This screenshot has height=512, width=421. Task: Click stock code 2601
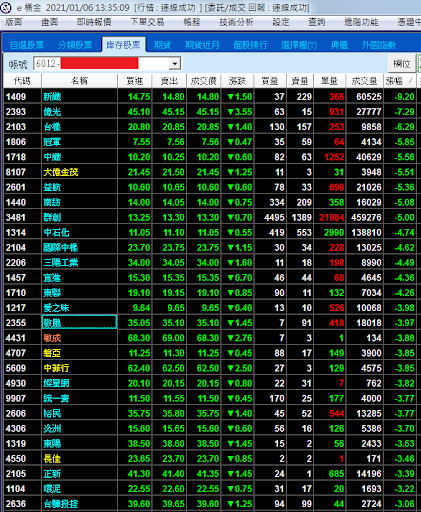click(x=16, y=187)
